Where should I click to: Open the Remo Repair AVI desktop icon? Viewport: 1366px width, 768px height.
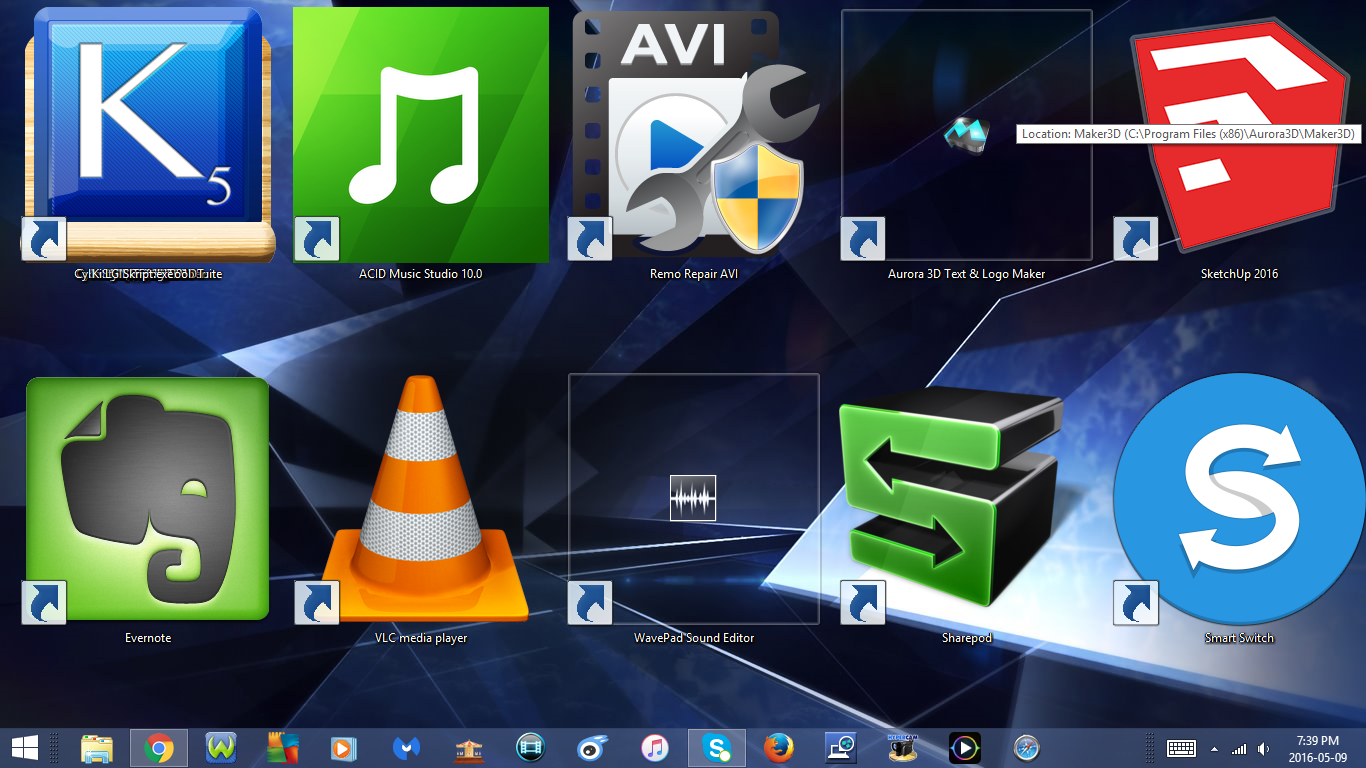click(x=694, y=135)
